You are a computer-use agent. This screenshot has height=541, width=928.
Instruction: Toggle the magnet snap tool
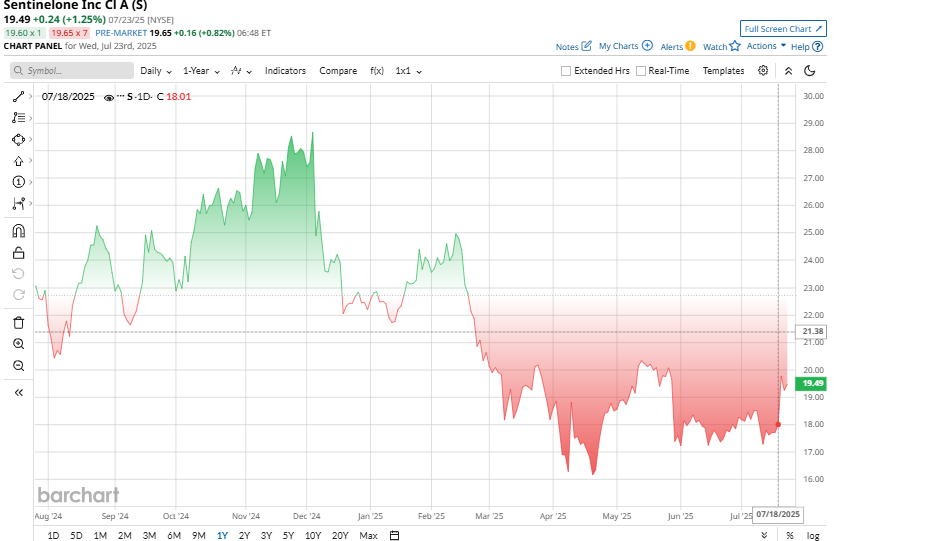click(x=18, y=231)
